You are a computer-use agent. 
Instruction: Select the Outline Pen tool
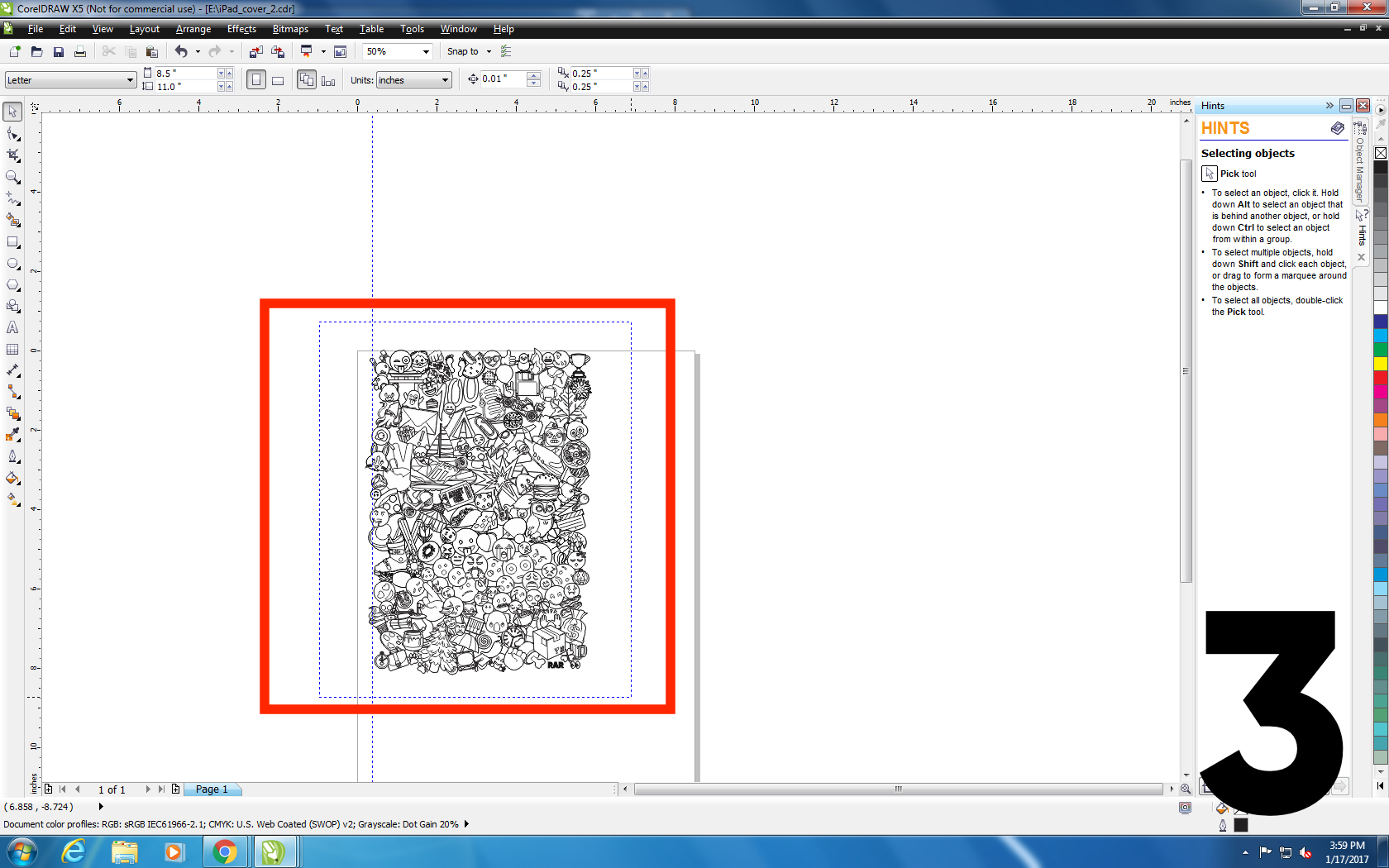[x=12, y=457]
